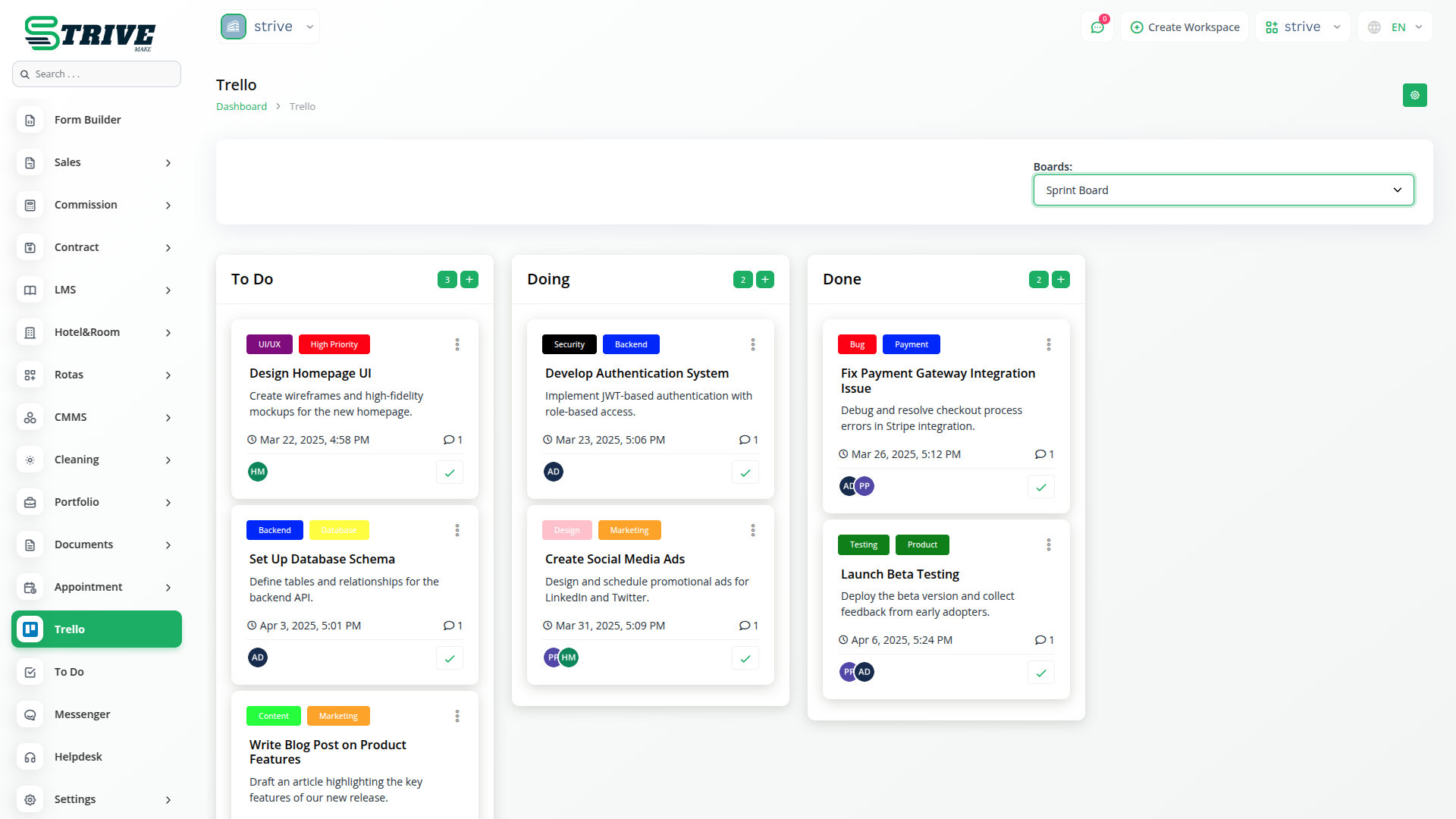Image resolution: width=1456 pixels, height=819 pixels.
Task: Click the Create Workspace button
Action: [x=1185, y=27]
